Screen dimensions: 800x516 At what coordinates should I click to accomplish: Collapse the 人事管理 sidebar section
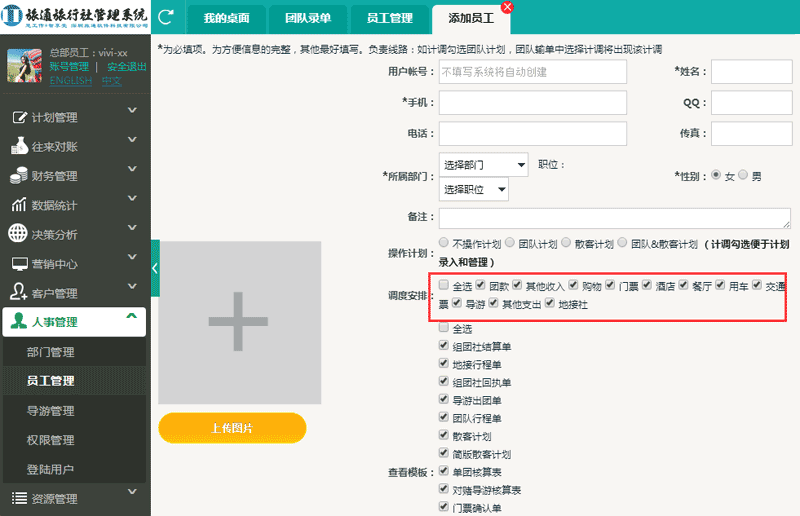tap(131, 319)
